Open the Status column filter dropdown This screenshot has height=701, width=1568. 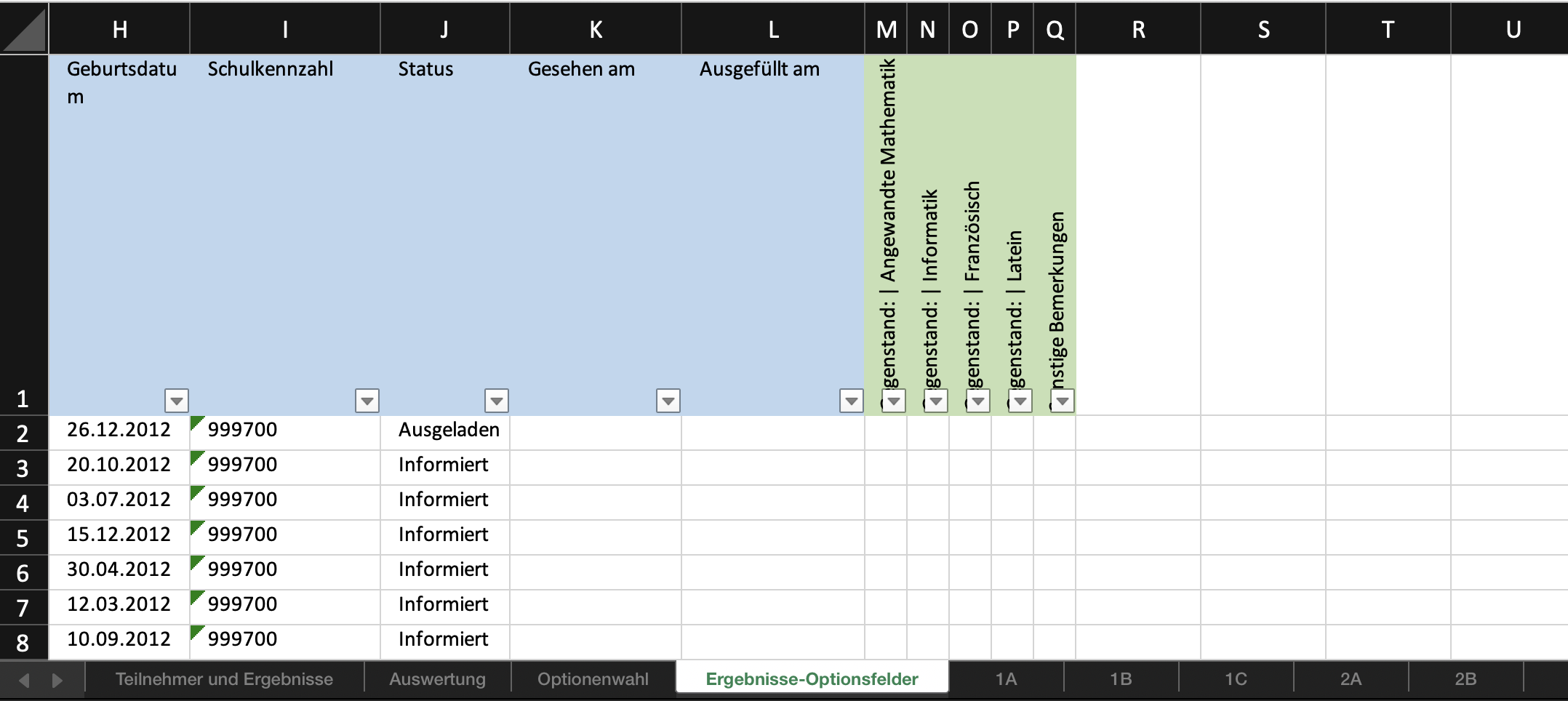coord(497,401)
